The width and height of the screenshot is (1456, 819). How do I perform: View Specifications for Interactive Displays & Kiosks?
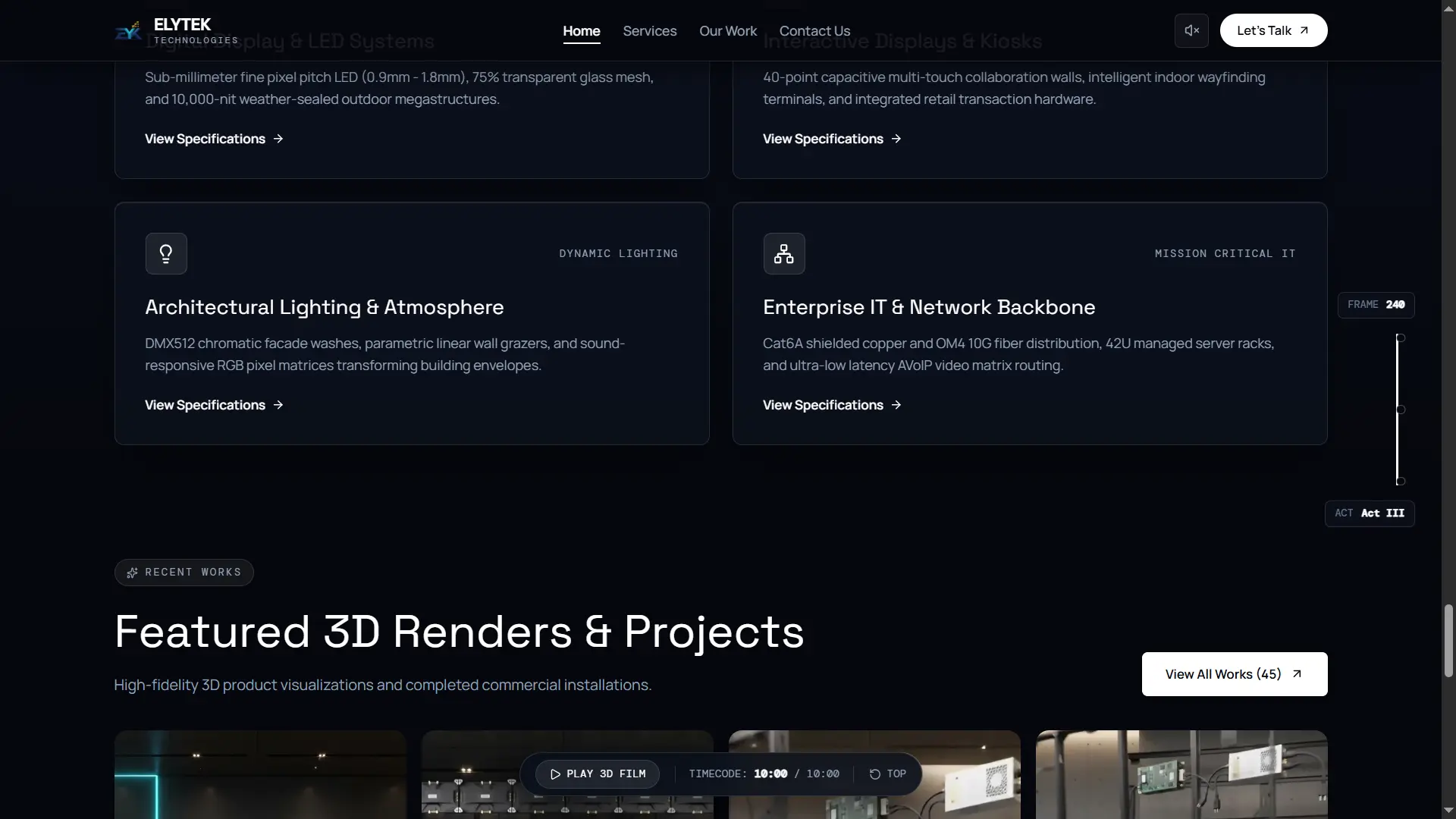pos(832,139)
